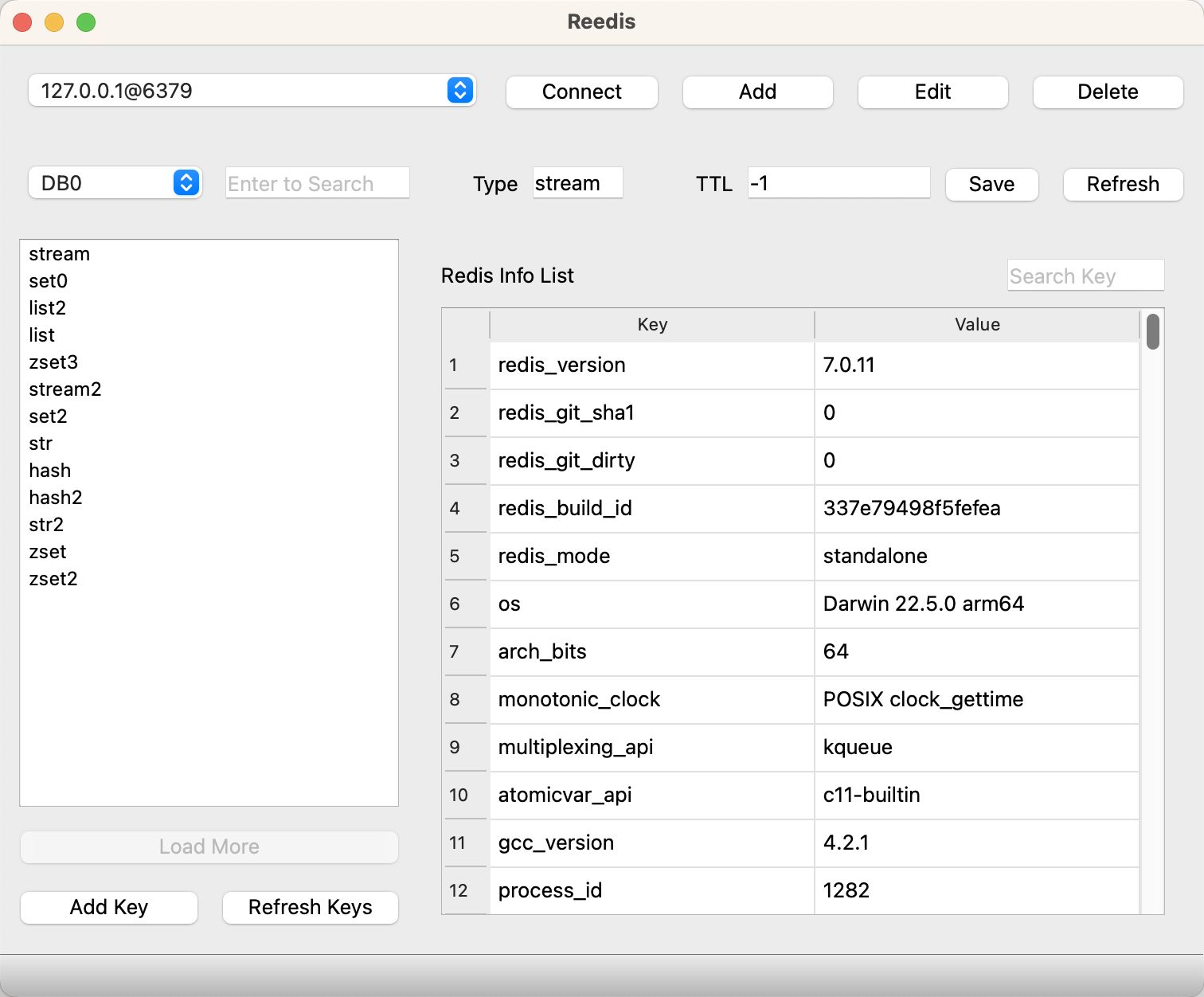Image resolution: width=1204 pixels, height=997 pixels.
Task: Click the Load More button
Action: pos(209,846)
